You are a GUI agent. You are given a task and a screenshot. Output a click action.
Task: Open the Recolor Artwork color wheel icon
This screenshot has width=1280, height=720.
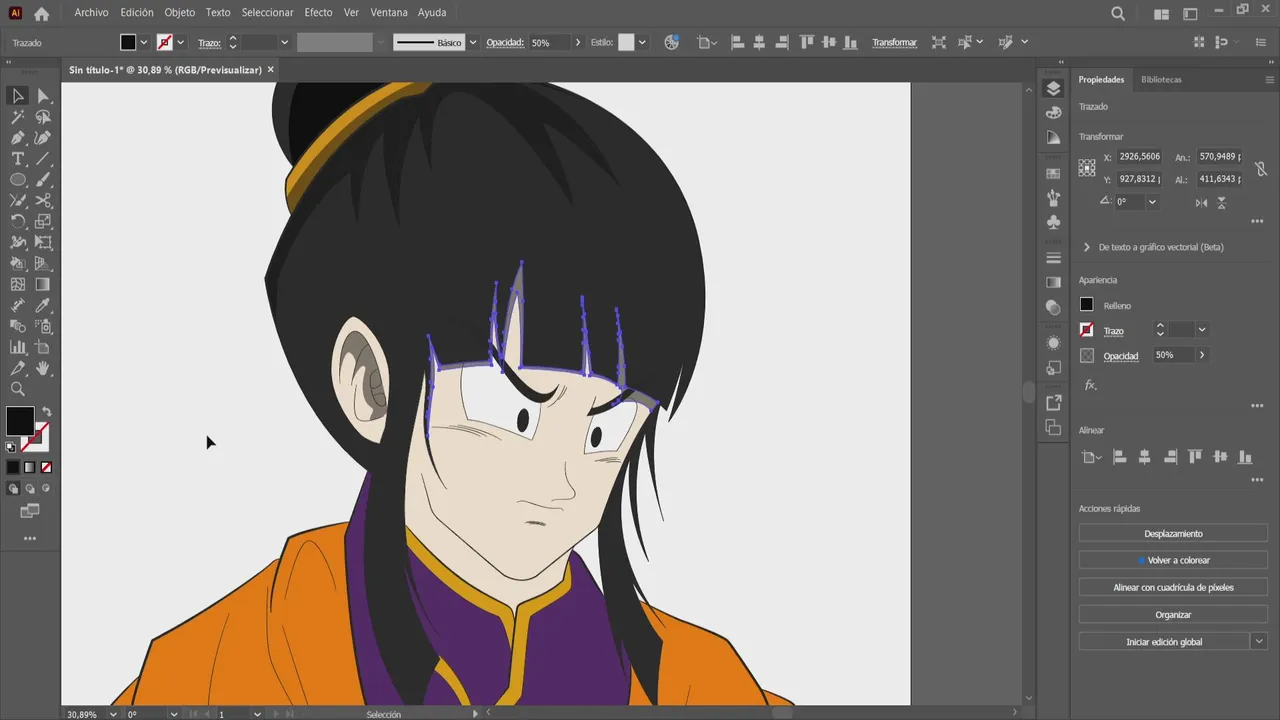[672, 43]
